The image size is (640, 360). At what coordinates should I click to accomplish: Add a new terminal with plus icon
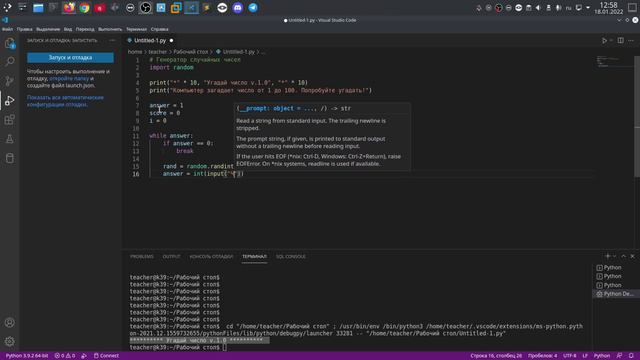coord(607,256)
